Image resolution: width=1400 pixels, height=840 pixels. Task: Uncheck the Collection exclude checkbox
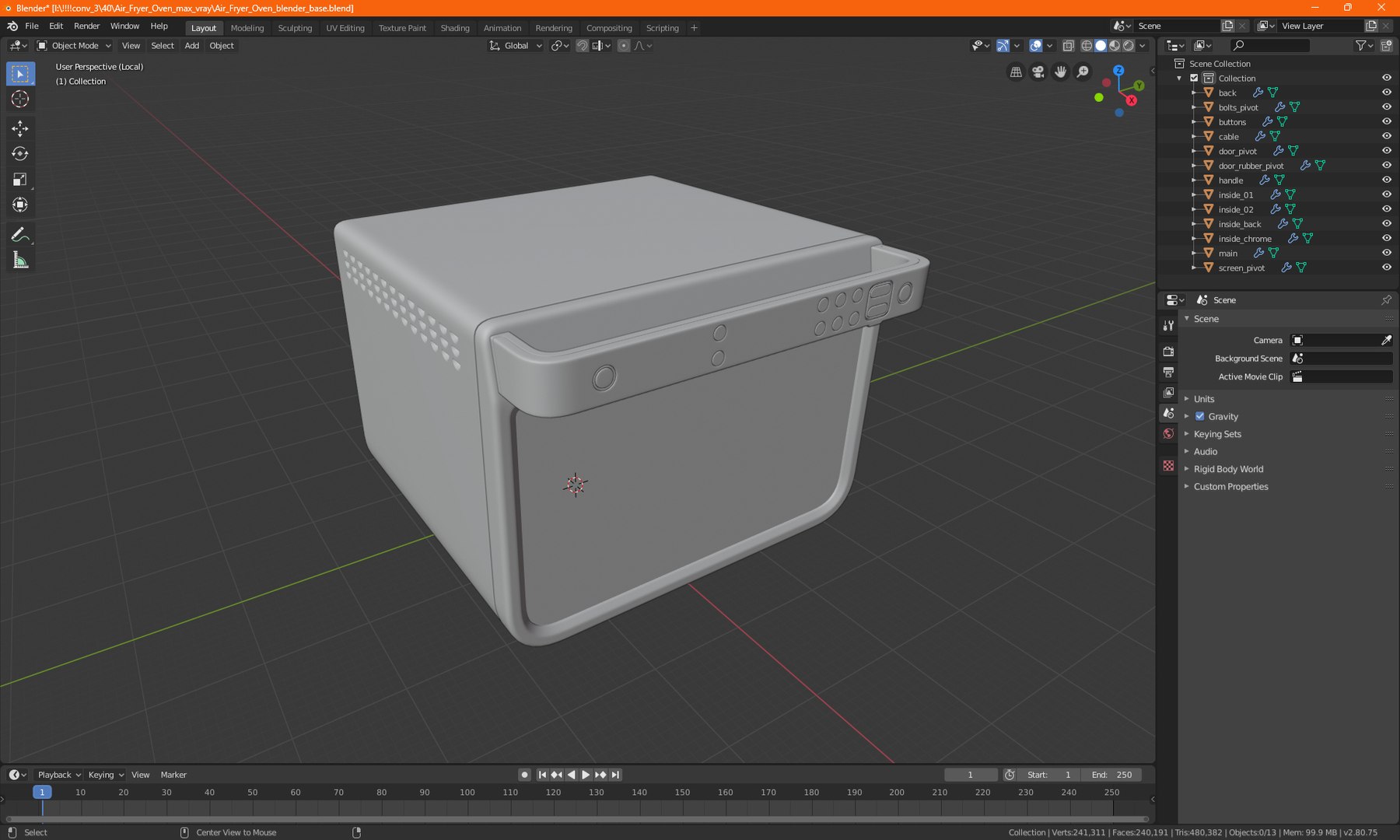tap(1194, 78)
